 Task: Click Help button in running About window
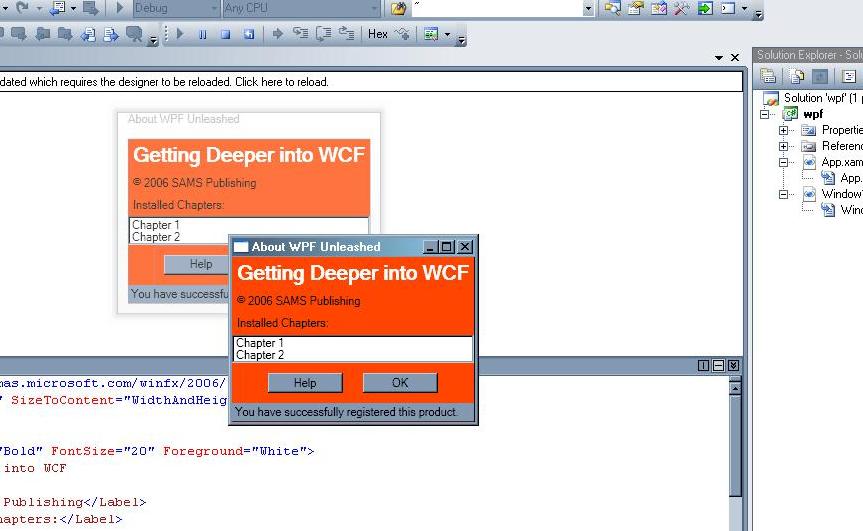[305, 382]
